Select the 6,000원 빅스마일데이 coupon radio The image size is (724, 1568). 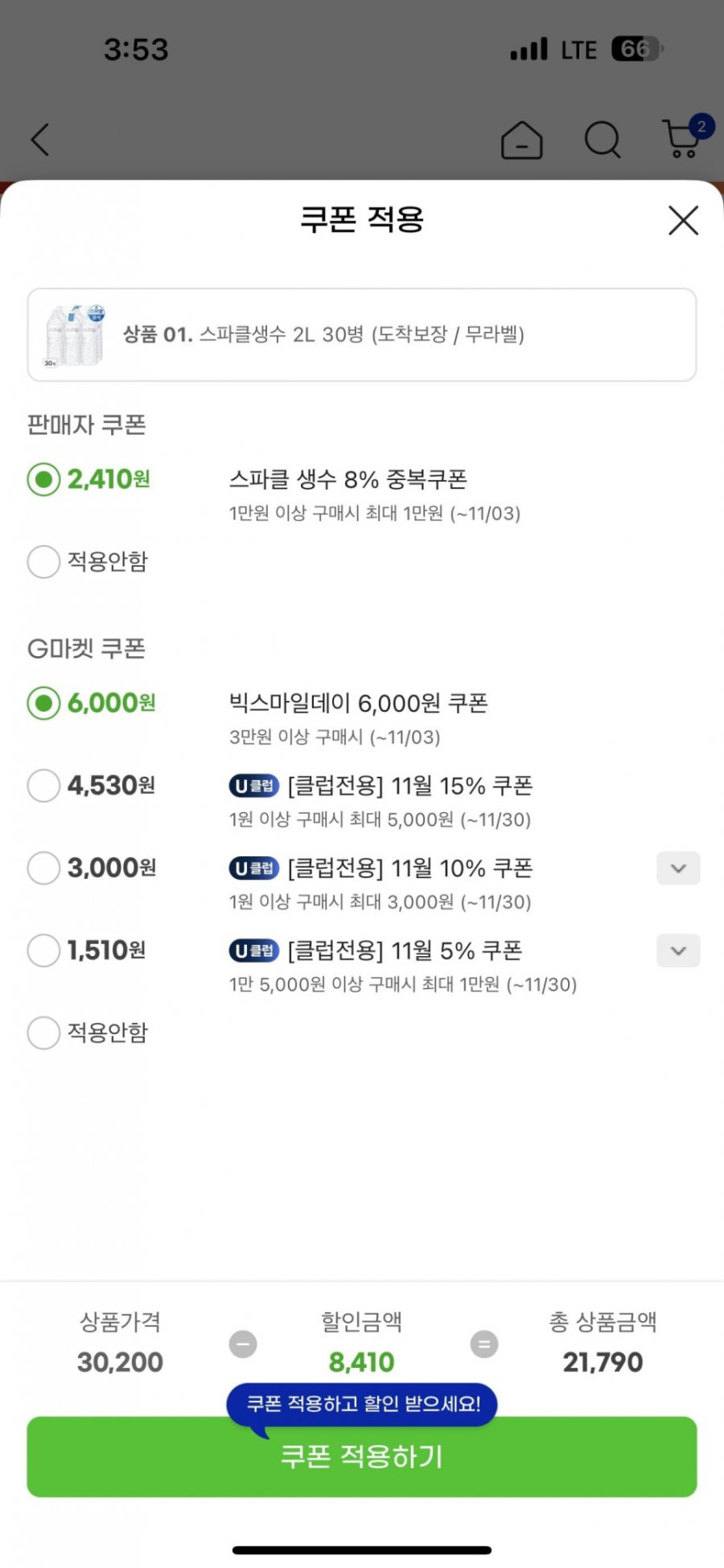(43, 703)
